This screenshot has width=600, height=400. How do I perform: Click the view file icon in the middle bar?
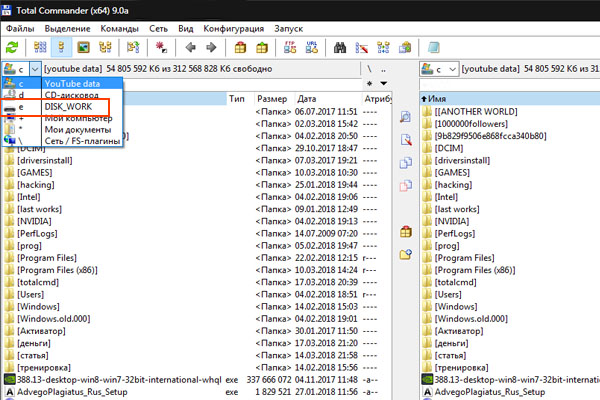point(406,116)
